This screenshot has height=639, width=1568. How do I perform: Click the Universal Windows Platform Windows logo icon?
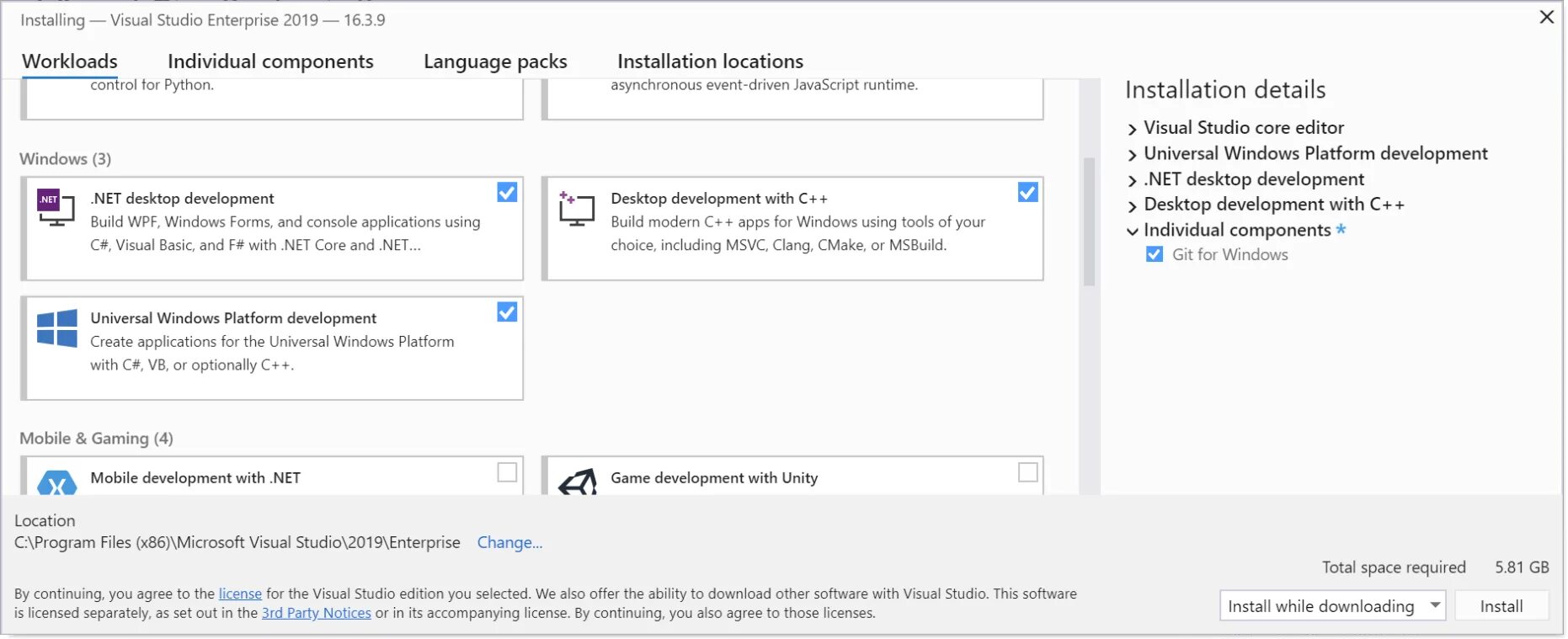coord(57,328)
